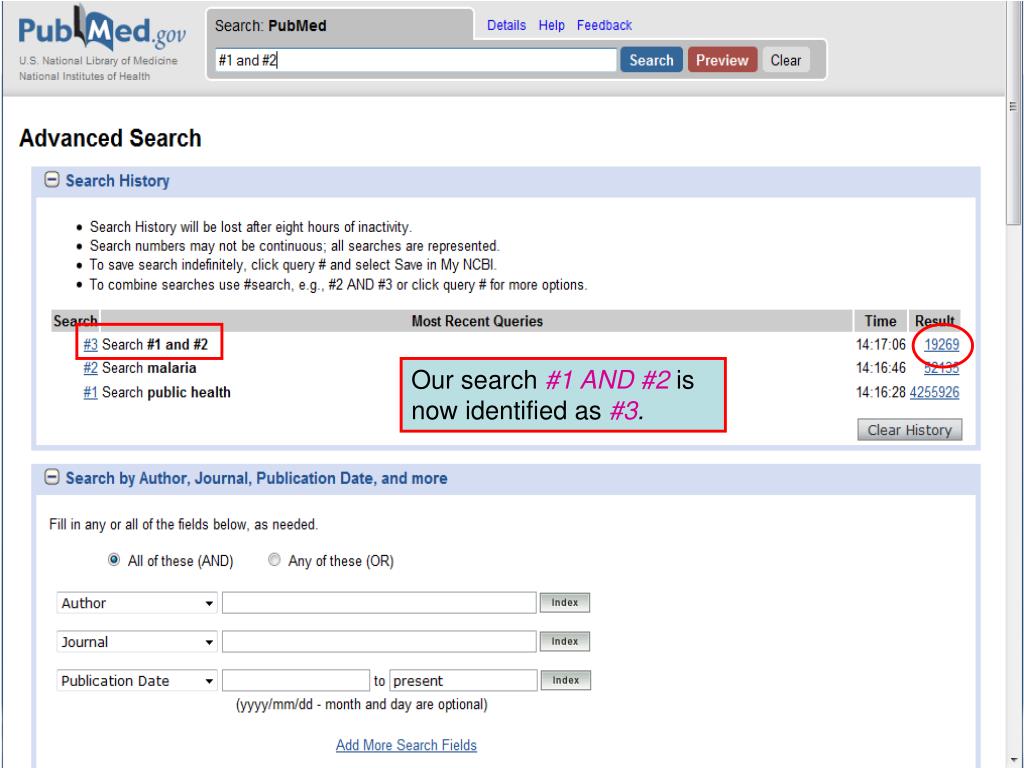Click the vertical scrollbar thumb
Screen dimensions: 1024x768
1014,114
